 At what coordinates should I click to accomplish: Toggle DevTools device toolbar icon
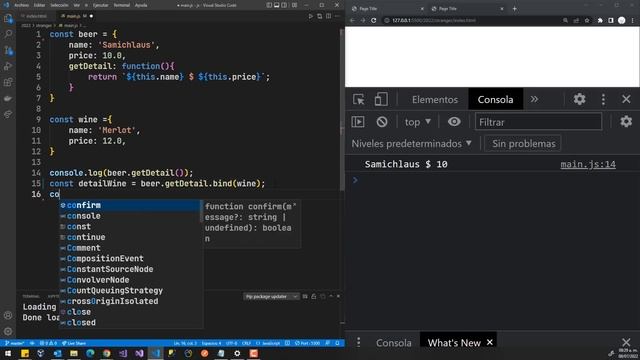point(381,99)
